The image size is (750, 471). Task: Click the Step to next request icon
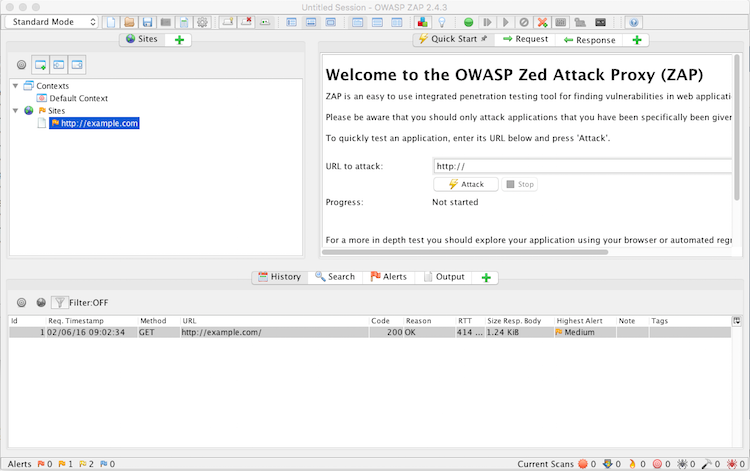[x=487, y=22]
